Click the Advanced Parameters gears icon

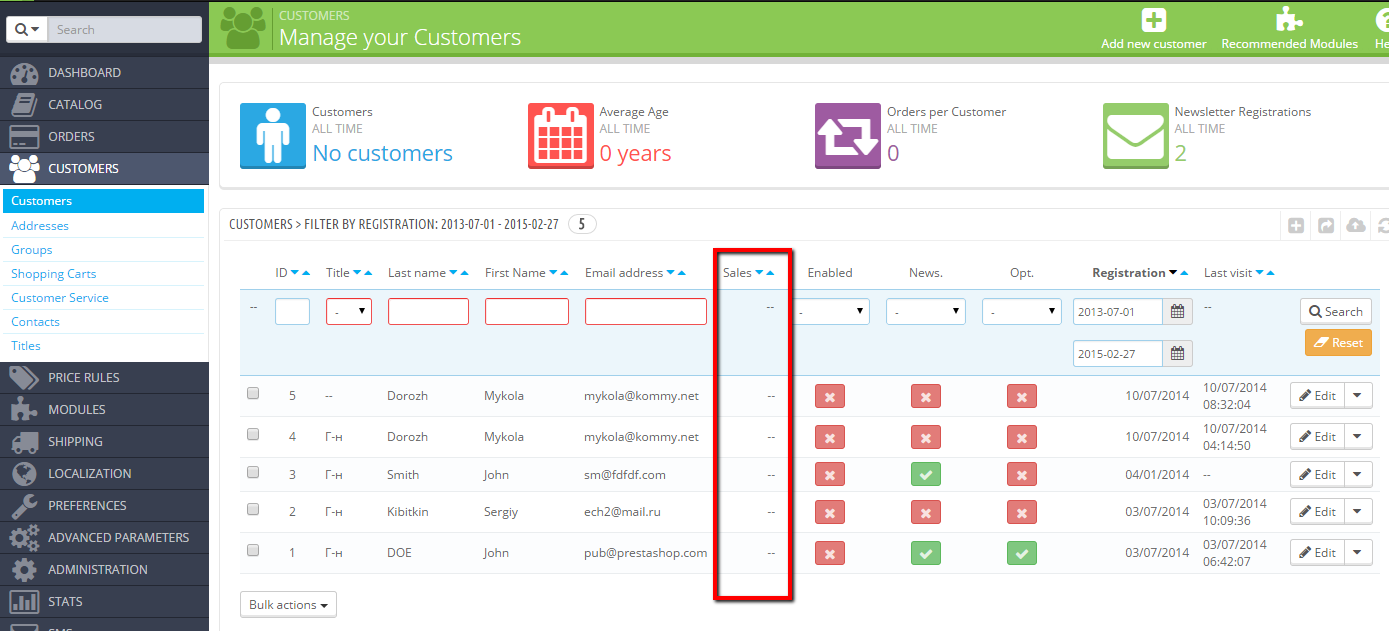(24, 538)
